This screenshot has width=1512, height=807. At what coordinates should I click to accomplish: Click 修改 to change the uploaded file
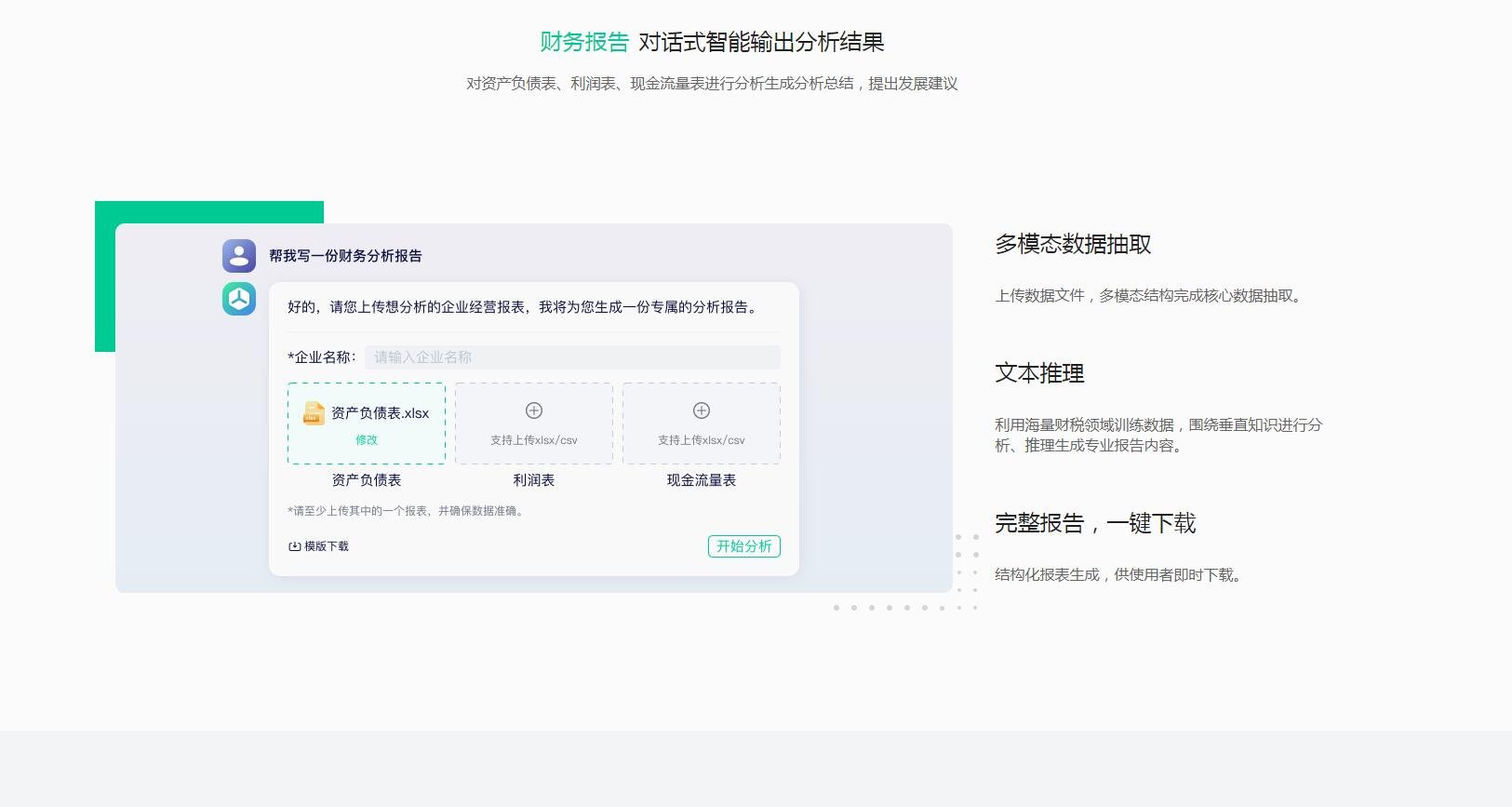point(367,440)
